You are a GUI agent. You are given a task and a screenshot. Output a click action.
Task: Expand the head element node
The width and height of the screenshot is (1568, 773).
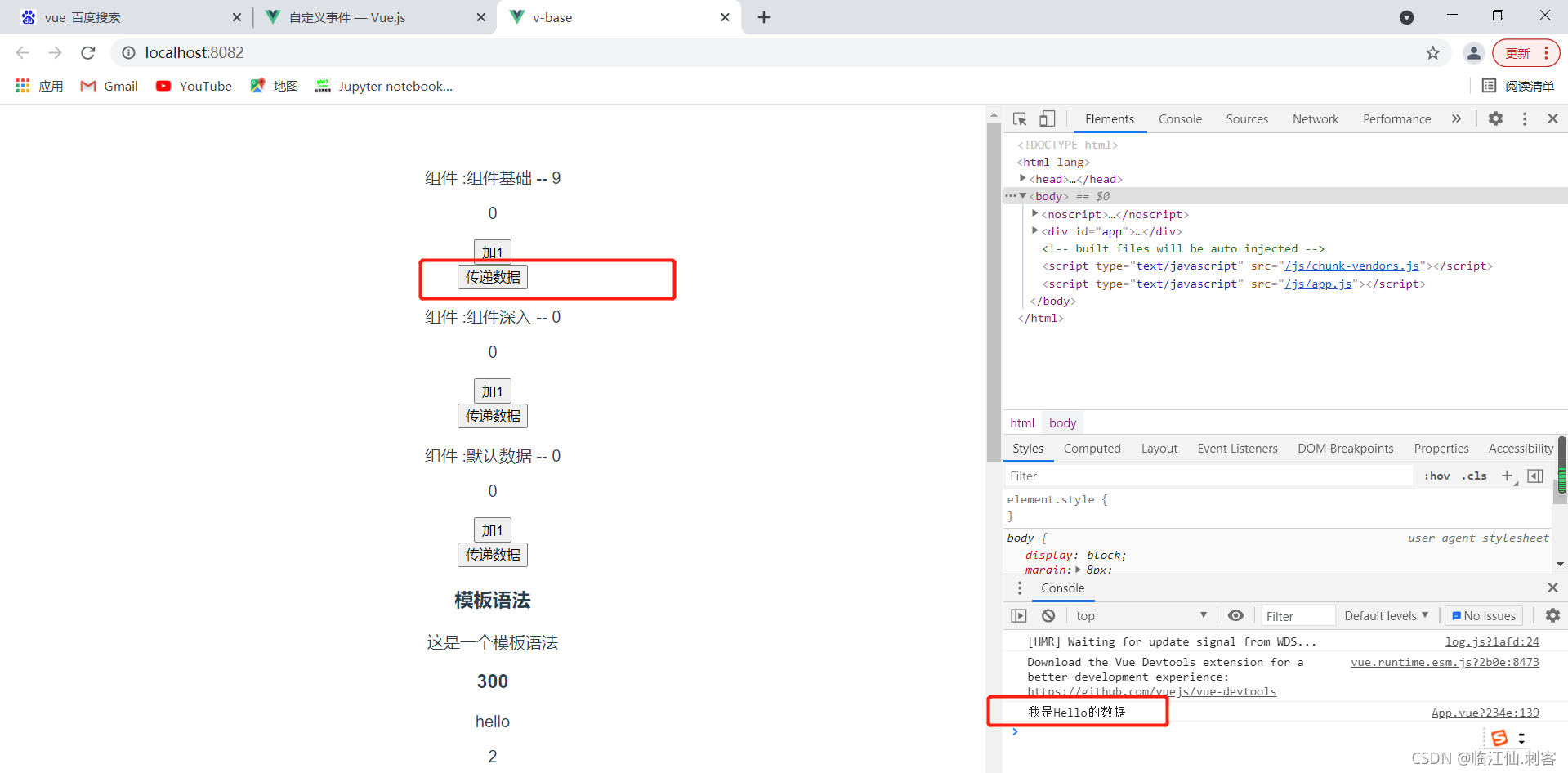point(1022,178)
